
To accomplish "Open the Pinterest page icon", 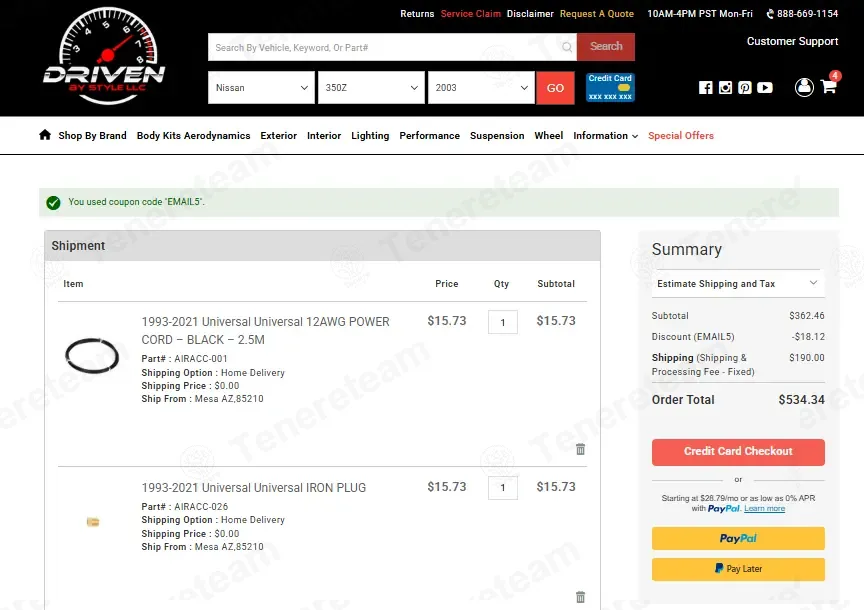I will 745,88.
